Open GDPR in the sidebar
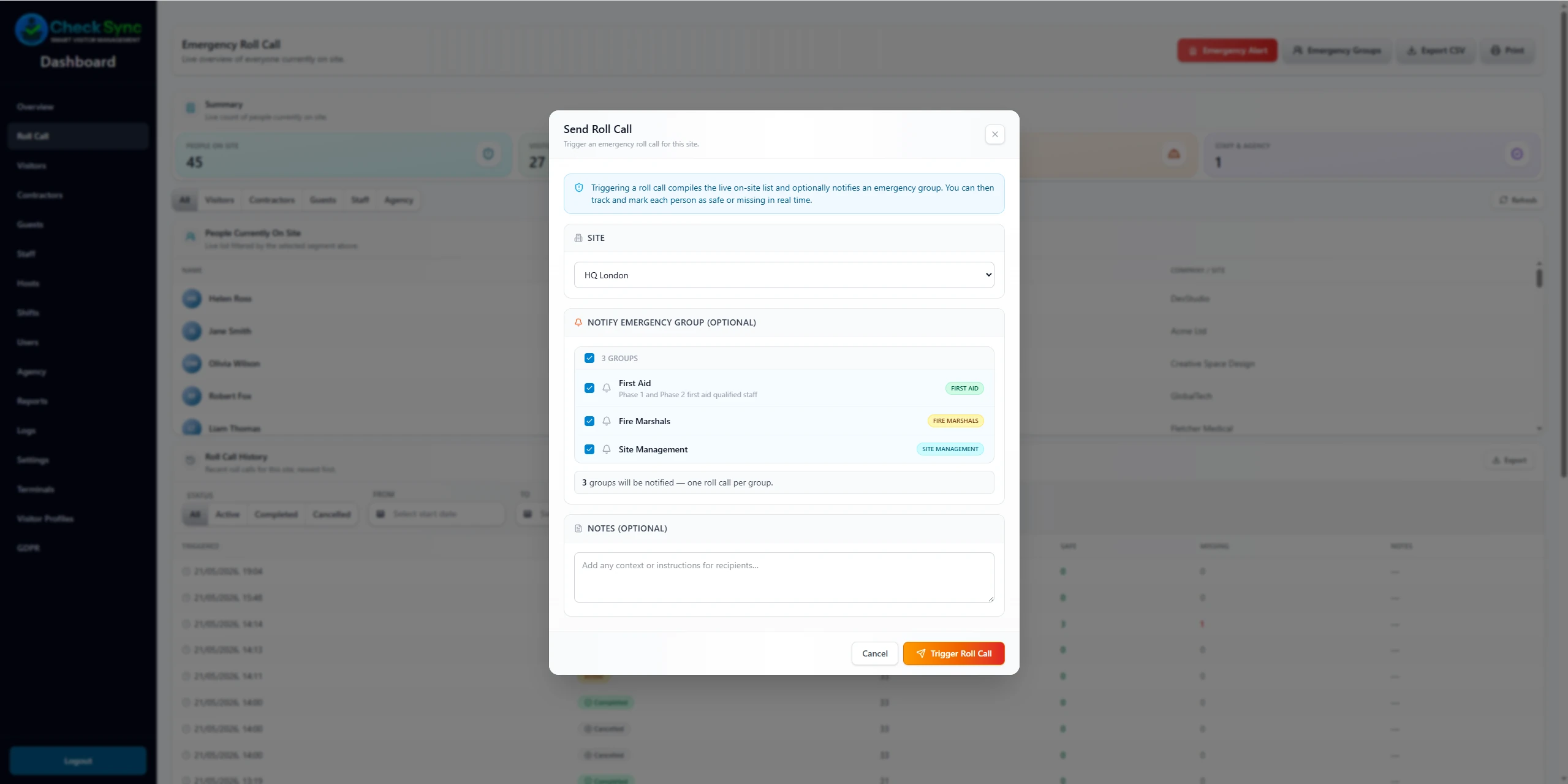 [28, 548]
